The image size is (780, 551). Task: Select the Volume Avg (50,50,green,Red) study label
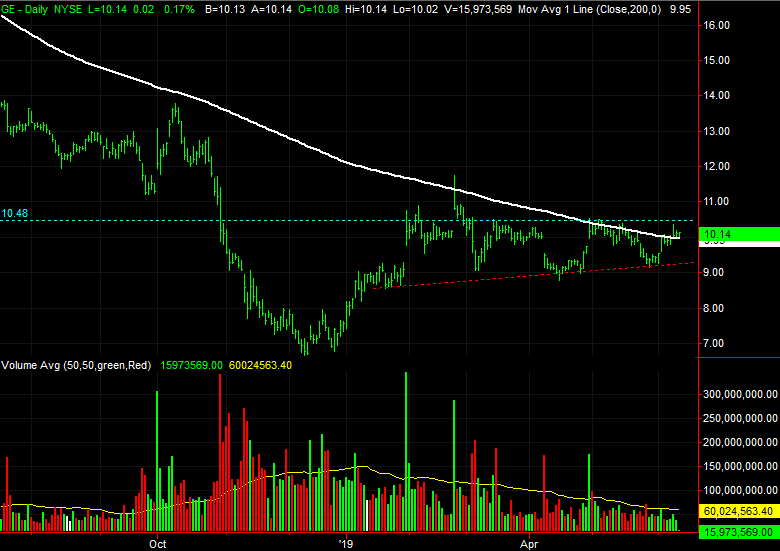(76, 365)
